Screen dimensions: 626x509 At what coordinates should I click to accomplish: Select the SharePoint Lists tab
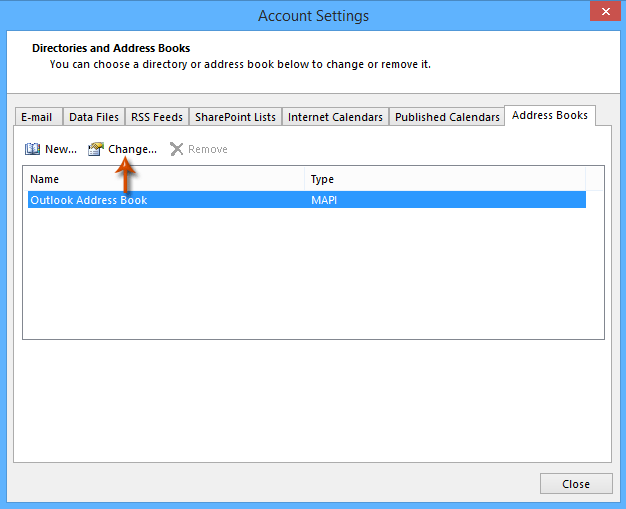[235, 117]
